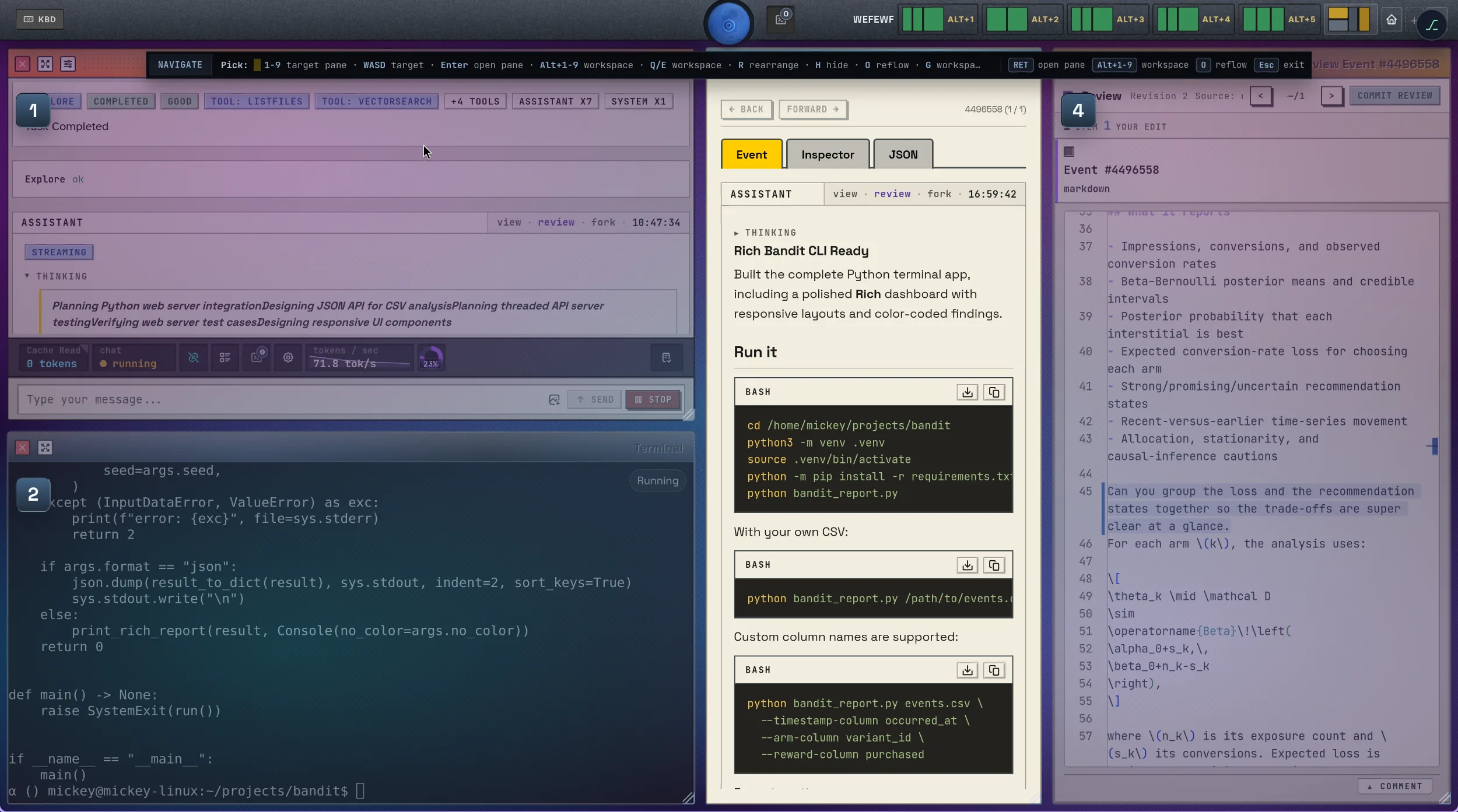
Task: Expand the THINKING section in event viewer
Action: pos(765,233)
